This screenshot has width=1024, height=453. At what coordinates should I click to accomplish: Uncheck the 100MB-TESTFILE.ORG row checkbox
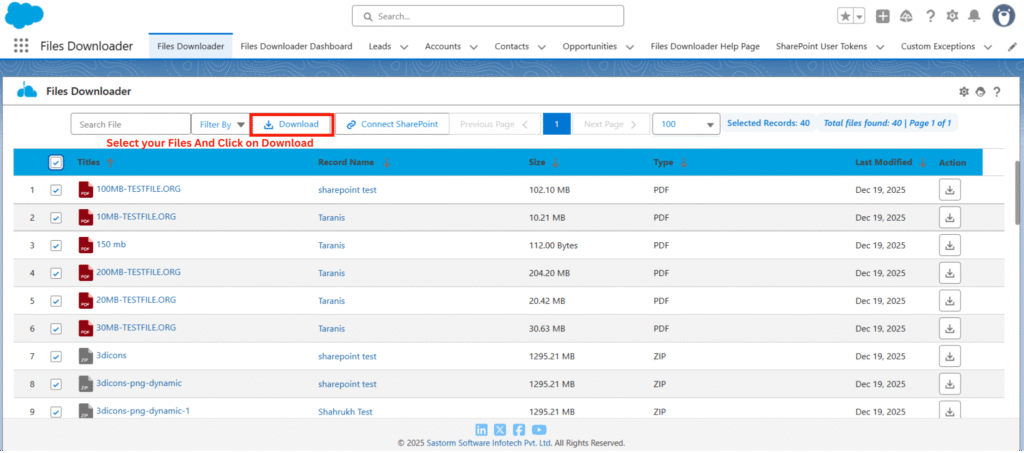click(x=56, y=190)
